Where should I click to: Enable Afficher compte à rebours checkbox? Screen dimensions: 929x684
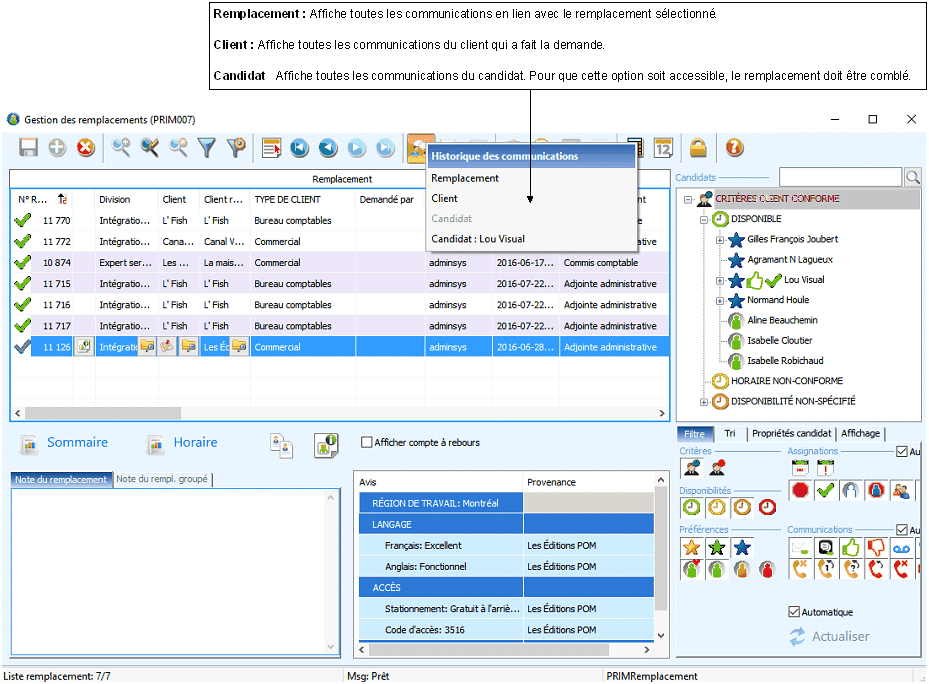coord(367,443)
